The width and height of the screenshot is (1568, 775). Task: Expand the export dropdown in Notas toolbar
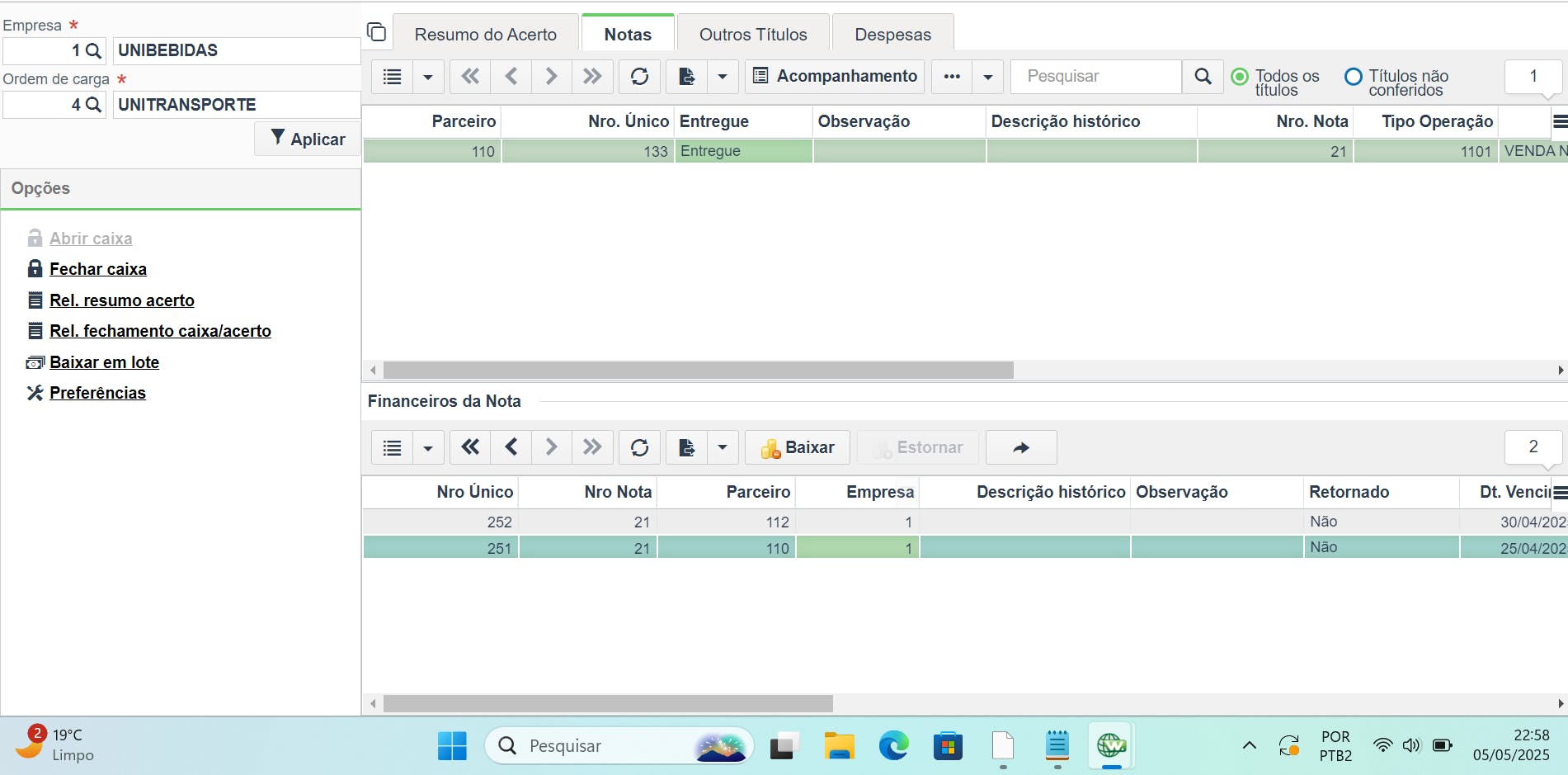pyautogui.click(x=722, y=77)
